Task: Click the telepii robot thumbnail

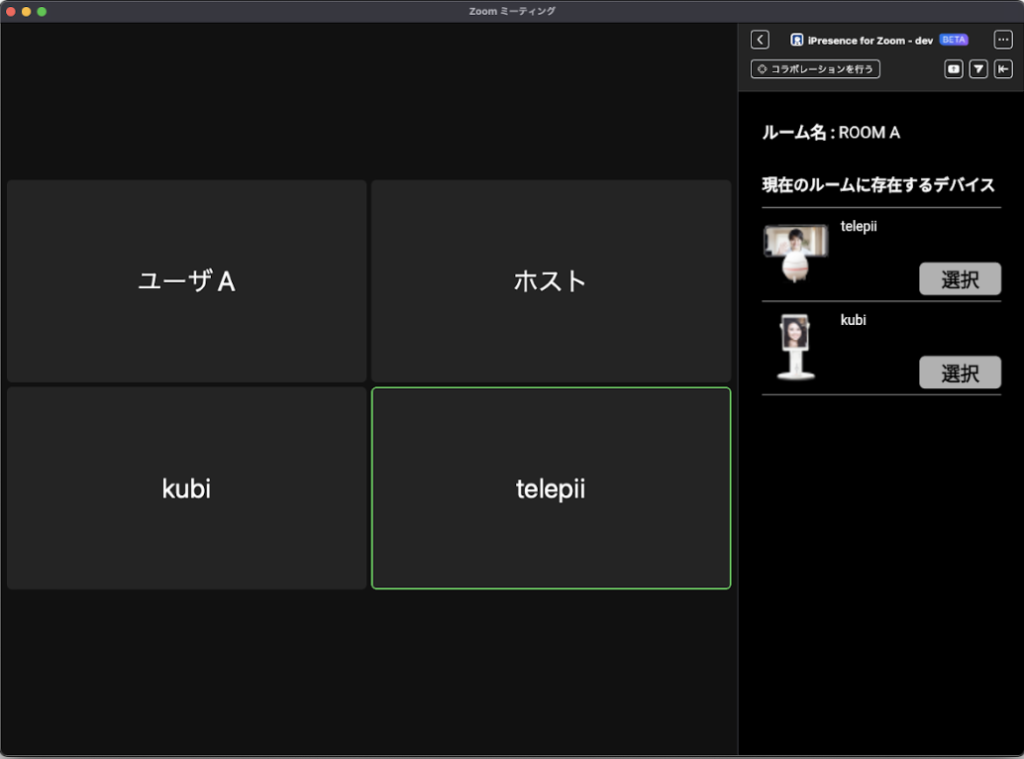Action: pos(795,253)
